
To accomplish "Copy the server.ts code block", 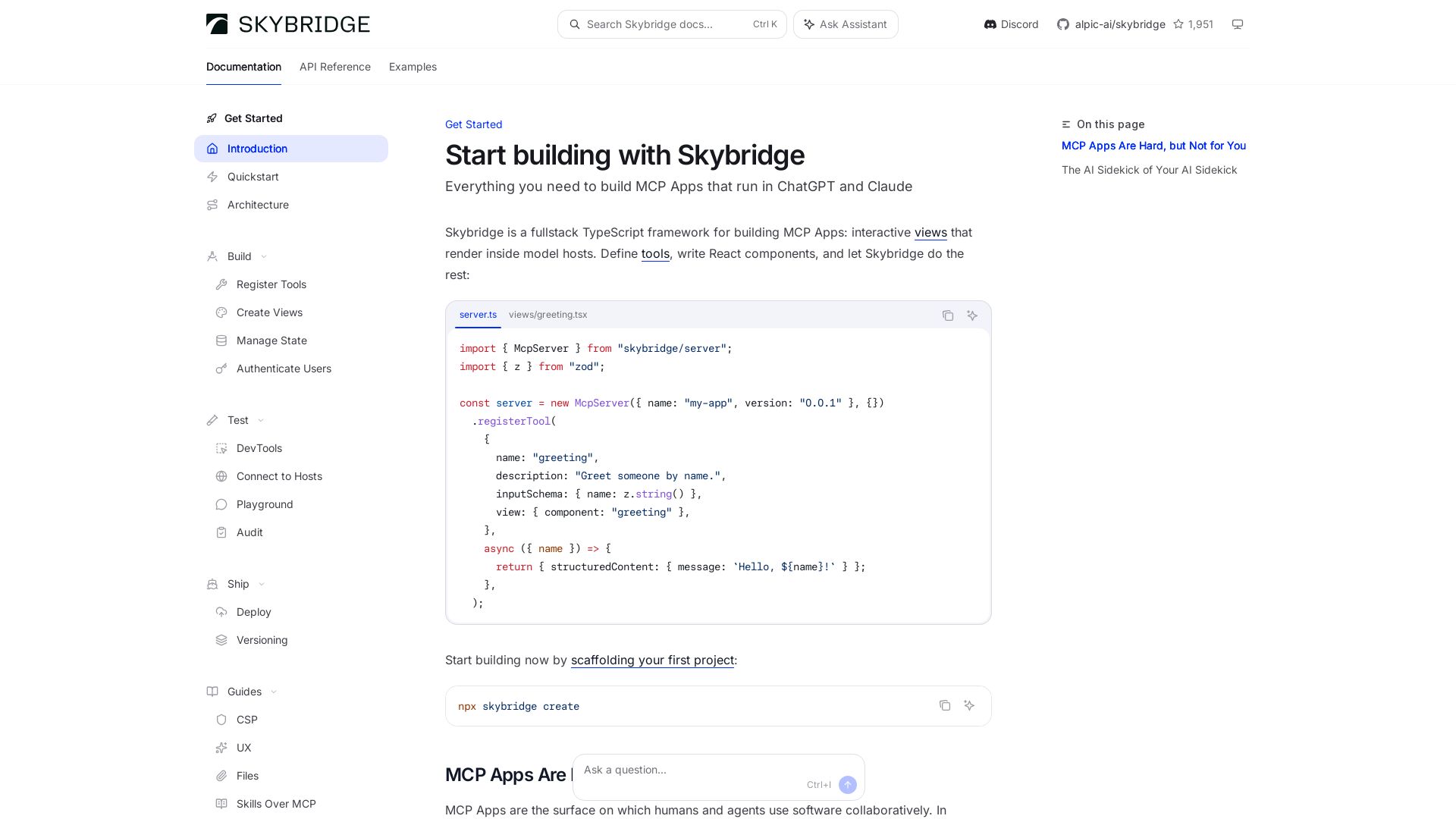I will (948, 315).
